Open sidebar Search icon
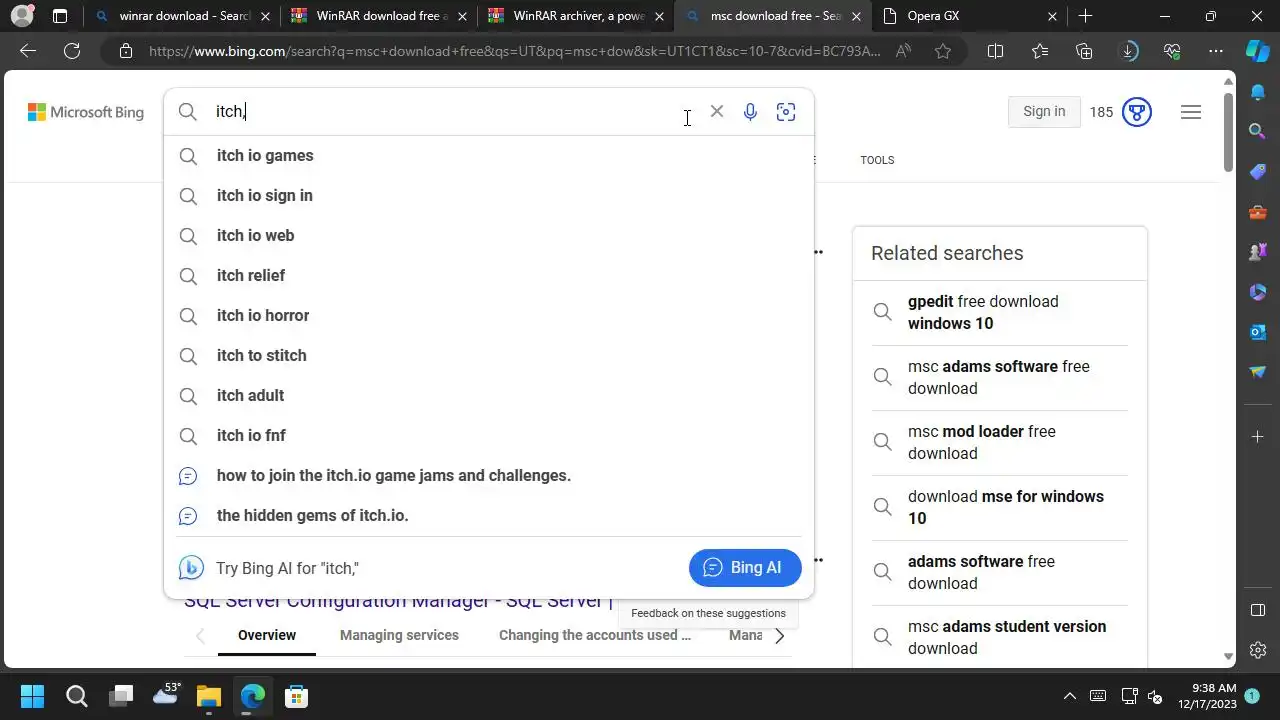Viewport: 1280px width, 720px height. tap(1258, 131)
